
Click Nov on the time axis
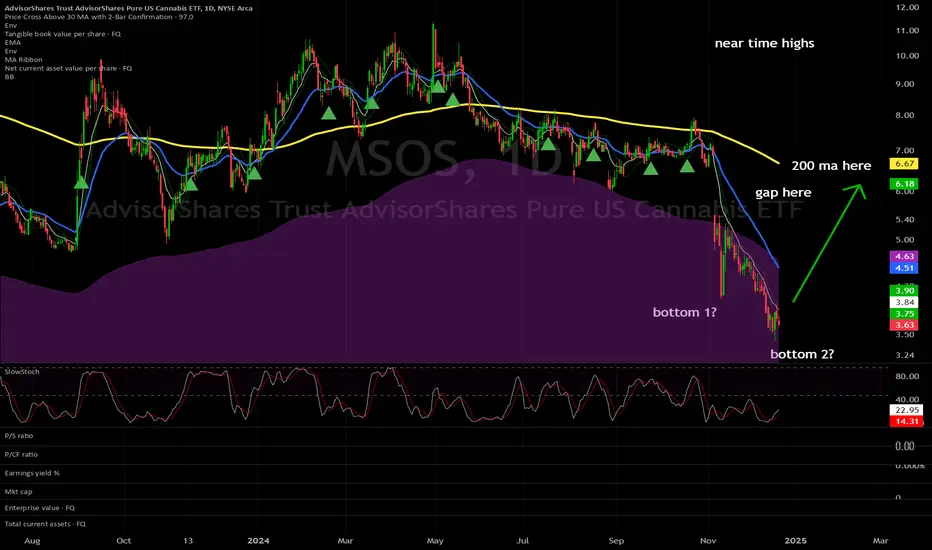tap(708, 540)
